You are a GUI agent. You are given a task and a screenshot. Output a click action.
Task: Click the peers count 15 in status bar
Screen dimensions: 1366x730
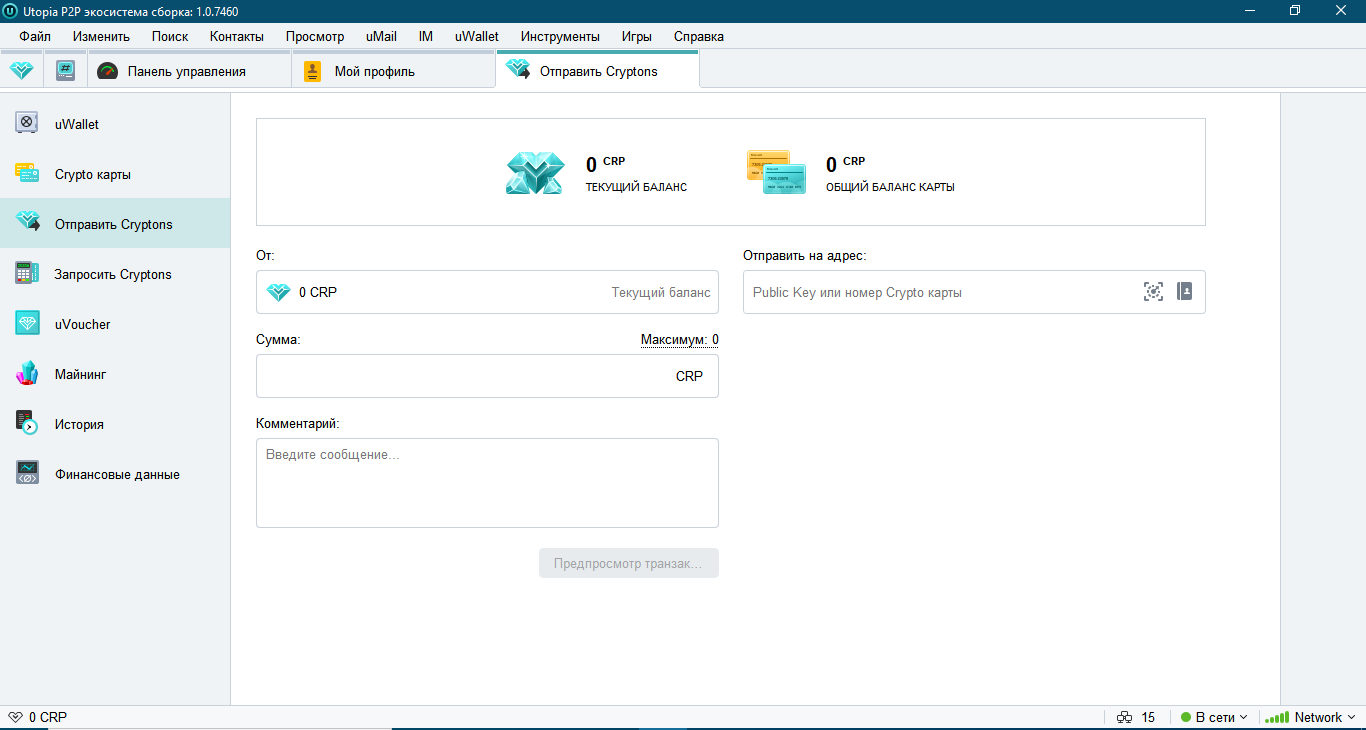click(1148, 717)
